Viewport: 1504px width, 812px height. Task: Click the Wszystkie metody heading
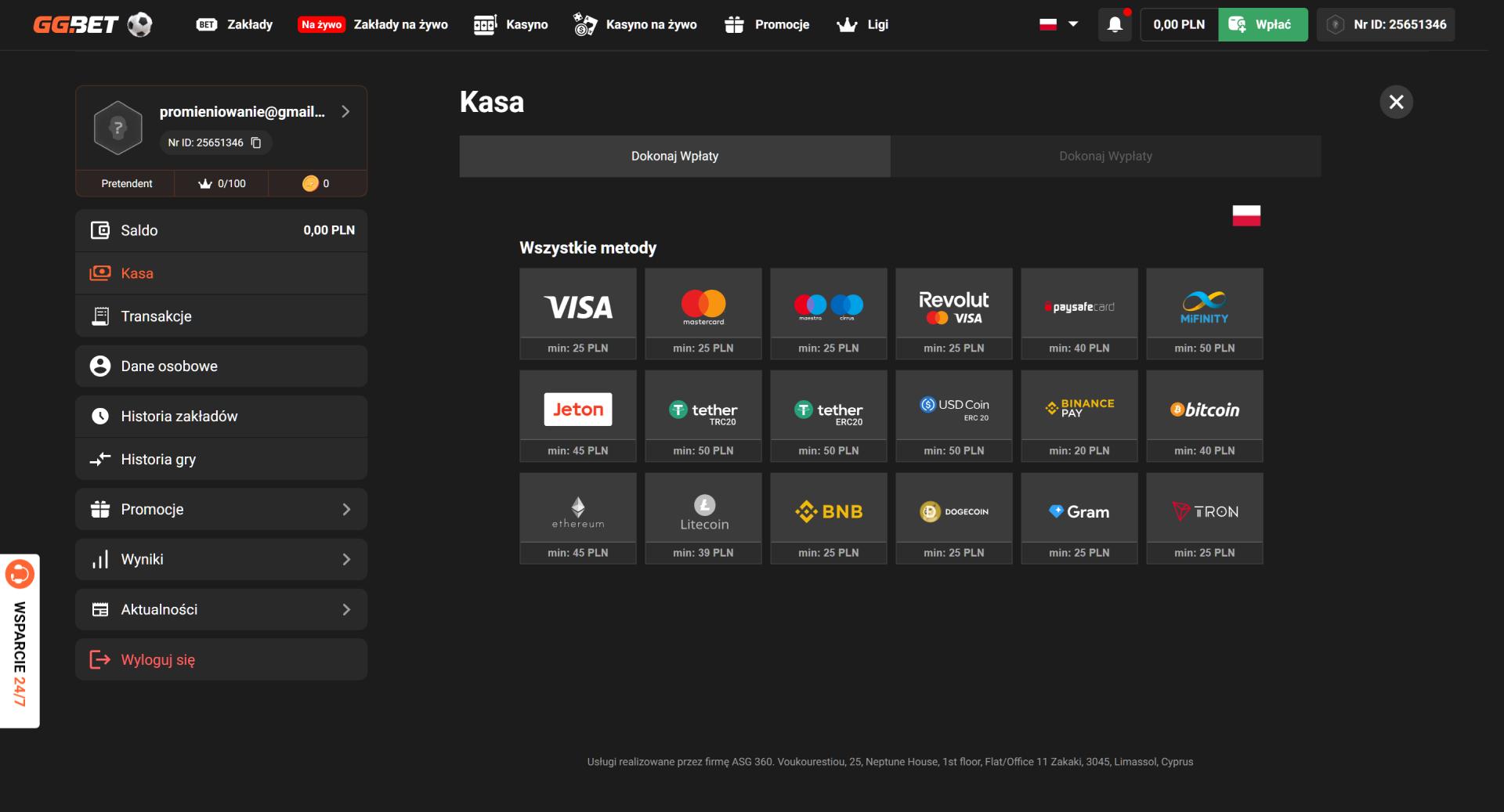click(588, 248)
